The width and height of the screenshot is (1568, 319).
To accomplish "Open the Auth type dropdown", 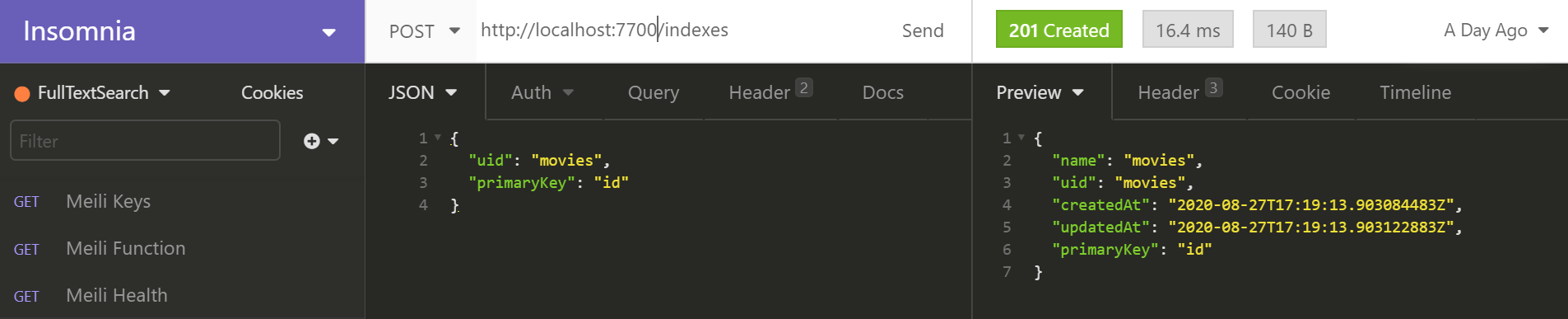I will click(542, 92).
